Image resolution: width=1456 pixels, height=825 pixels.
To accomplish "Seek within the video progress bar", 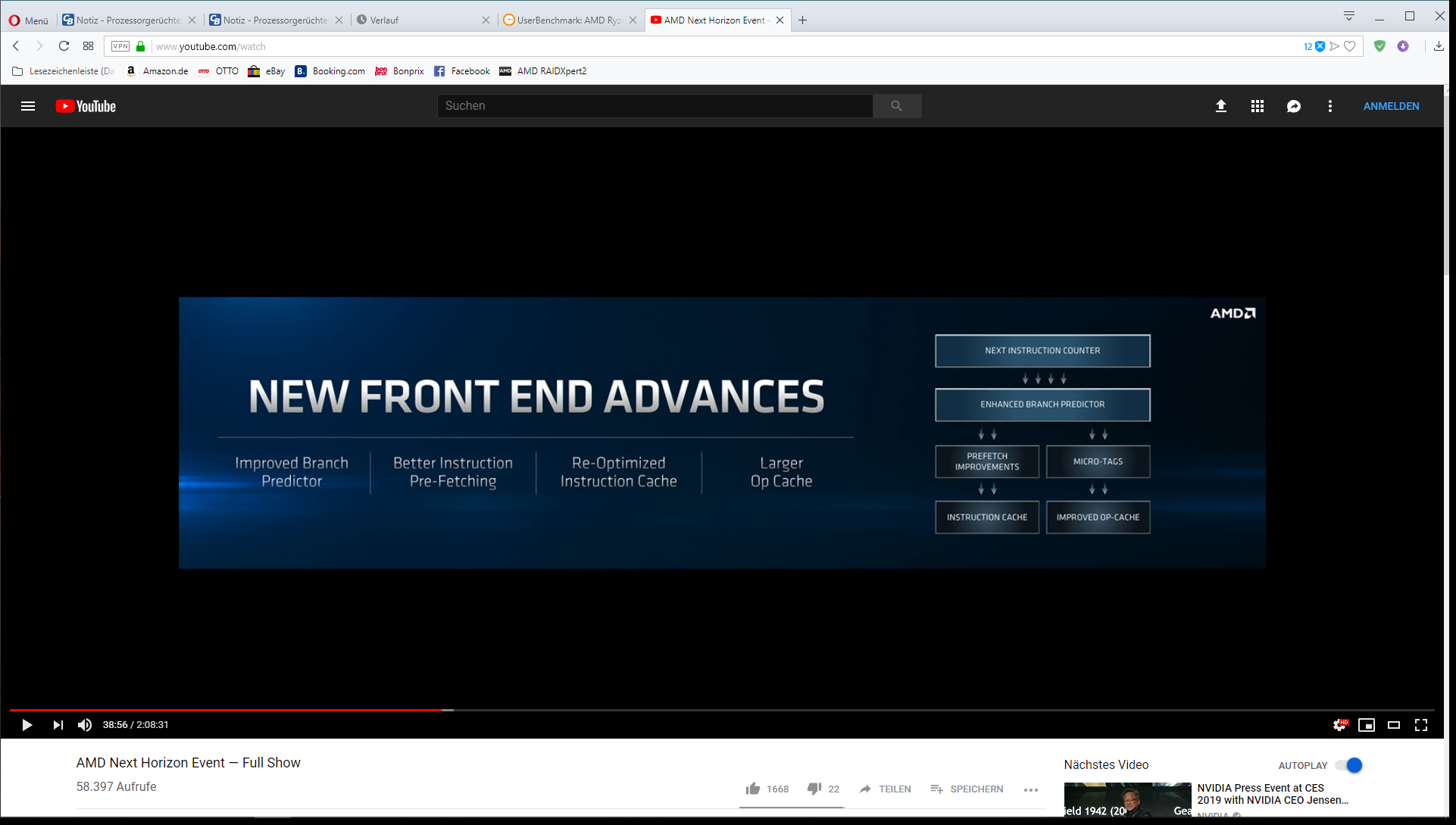I will [x=682, y=710].
